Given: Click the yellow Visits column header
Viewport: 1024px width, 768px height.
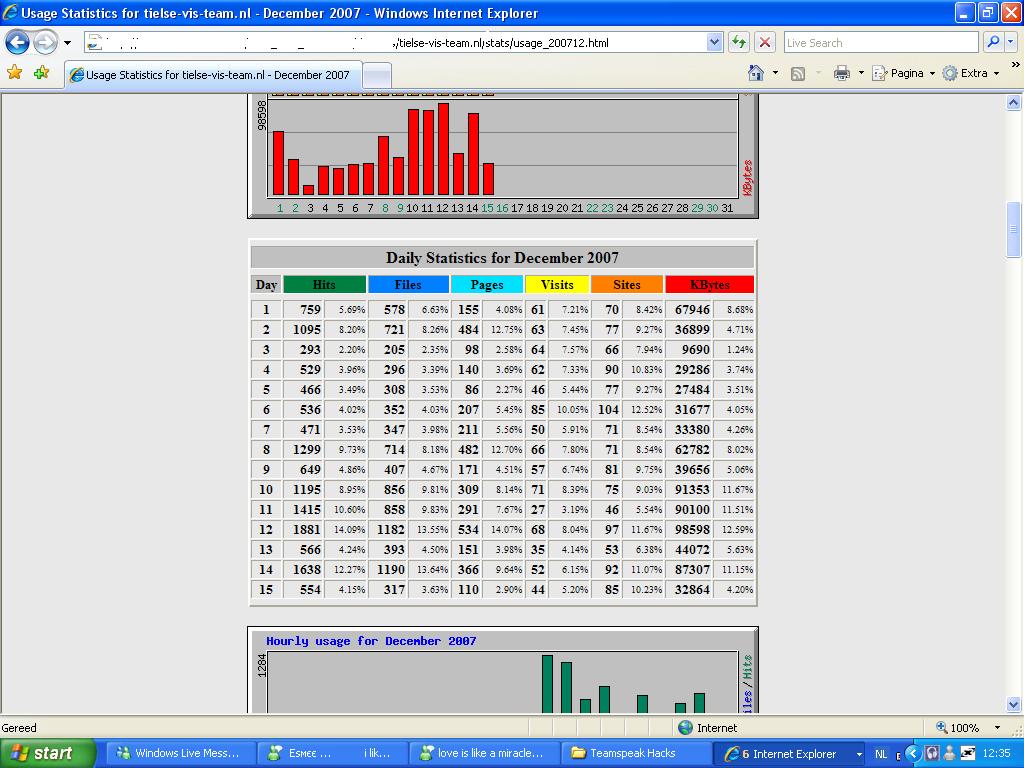Looking at the screenshot, I should [x=557, y=285].
